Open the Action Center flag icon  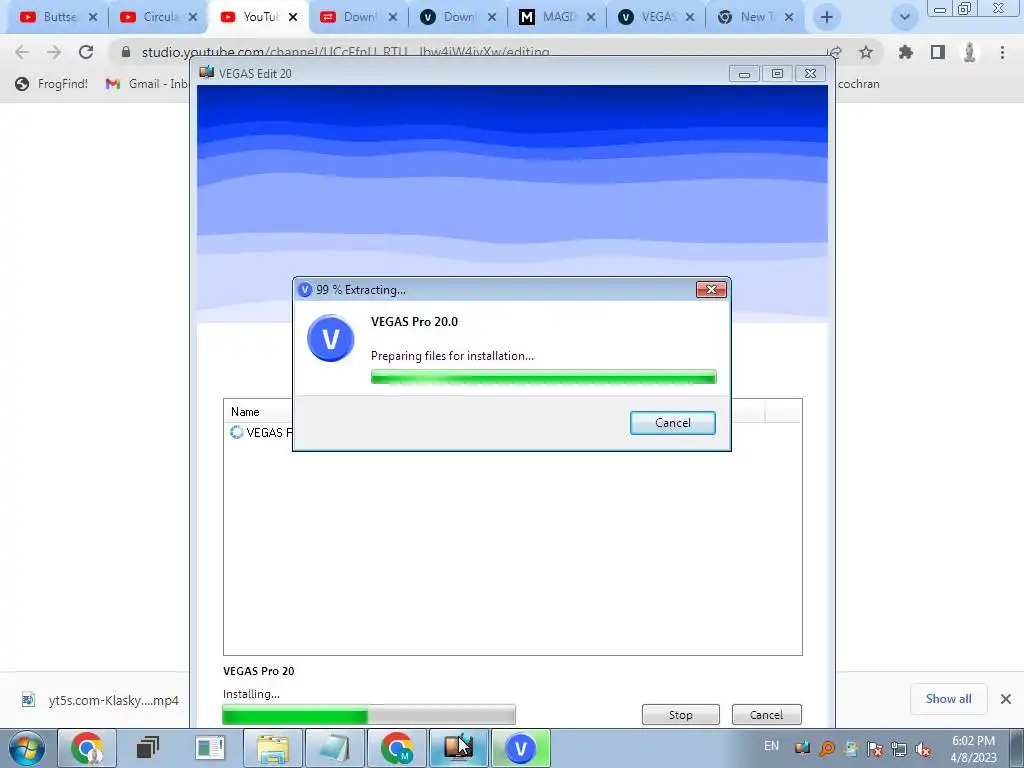tap(875, 749)
